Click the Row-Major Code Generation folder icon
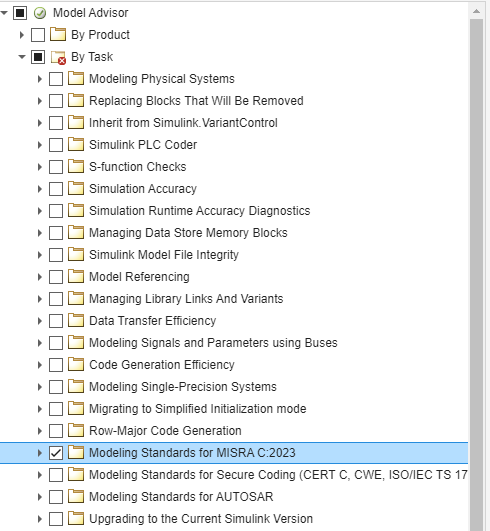Viewport: 490px width, 531px height. [76, 431]
